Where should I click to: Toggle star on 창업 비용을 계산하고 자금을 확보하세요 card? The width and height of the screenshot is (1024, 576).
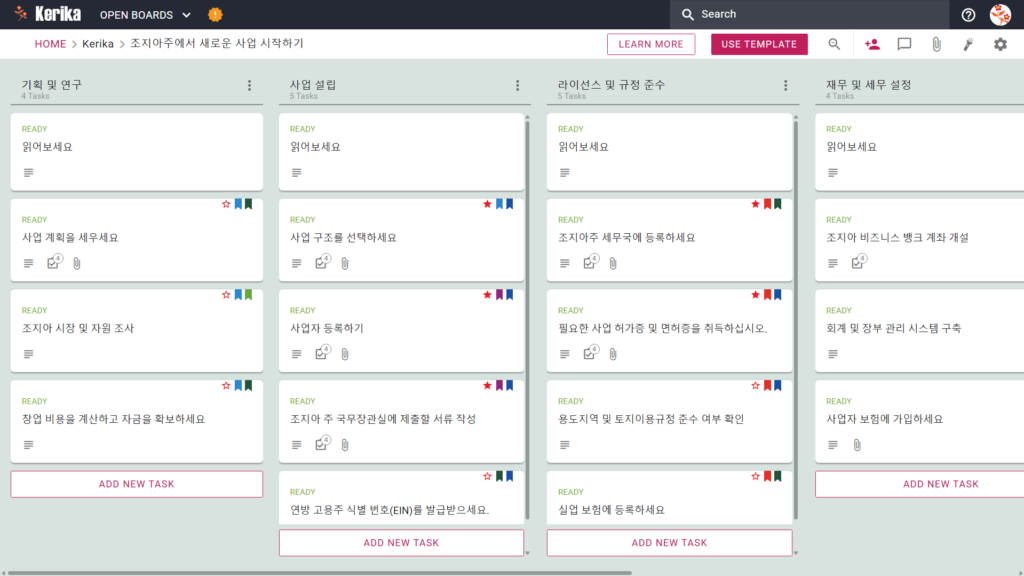pyautogui.click(x=226, y=385)
